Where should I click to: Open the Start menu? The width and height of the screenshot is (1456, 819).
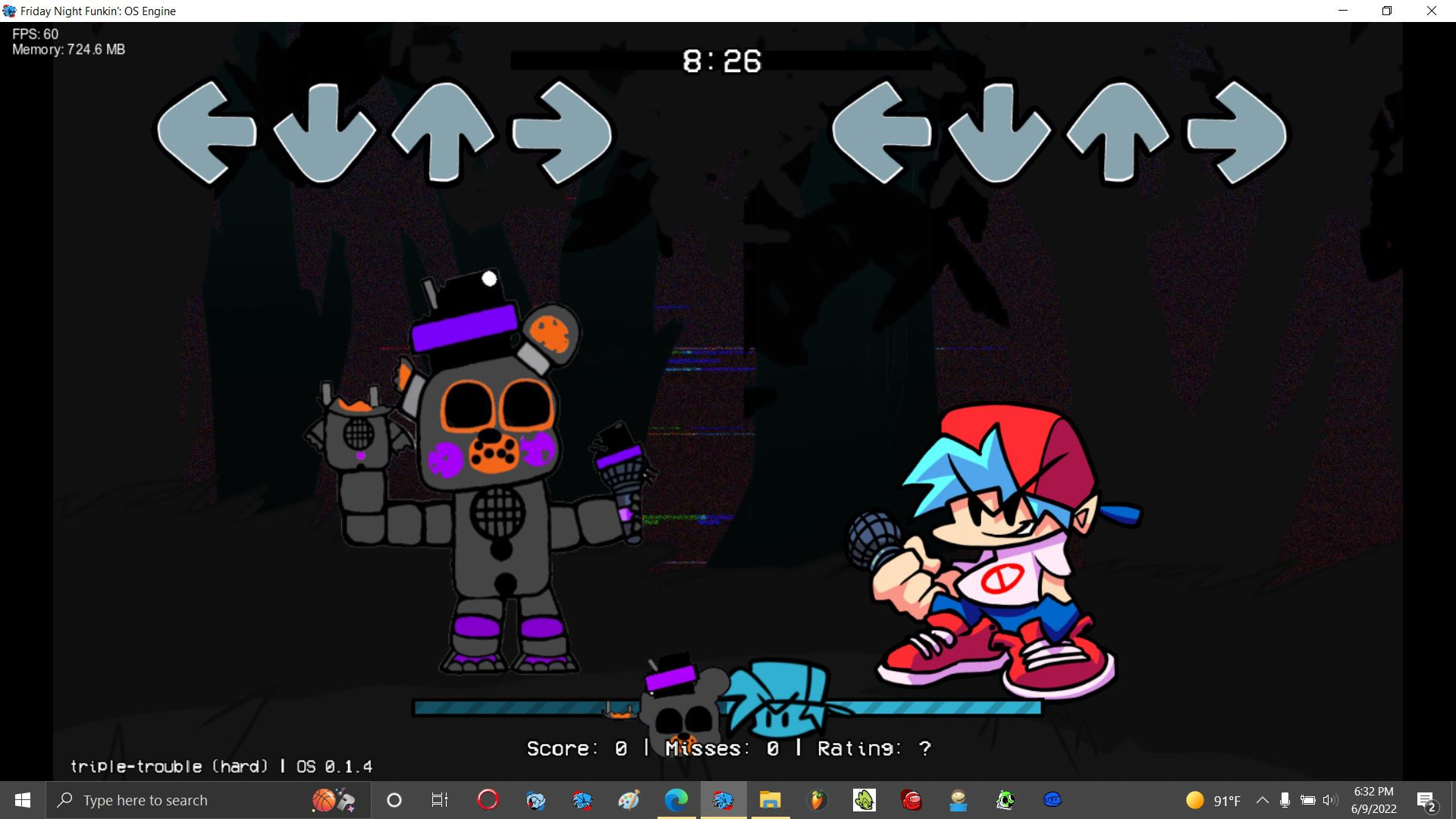(22, 800)
